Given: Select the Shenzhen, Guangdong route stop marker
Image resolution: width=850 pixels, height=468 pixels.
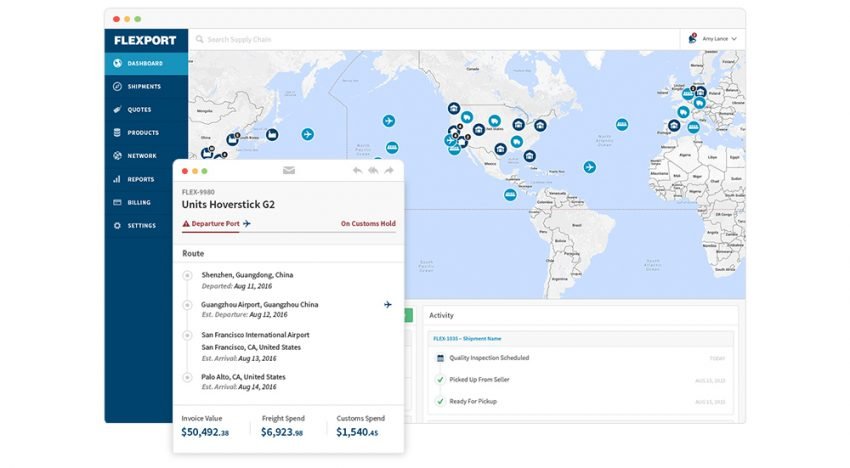Looking at the screenshot, I should click(188, 275).
